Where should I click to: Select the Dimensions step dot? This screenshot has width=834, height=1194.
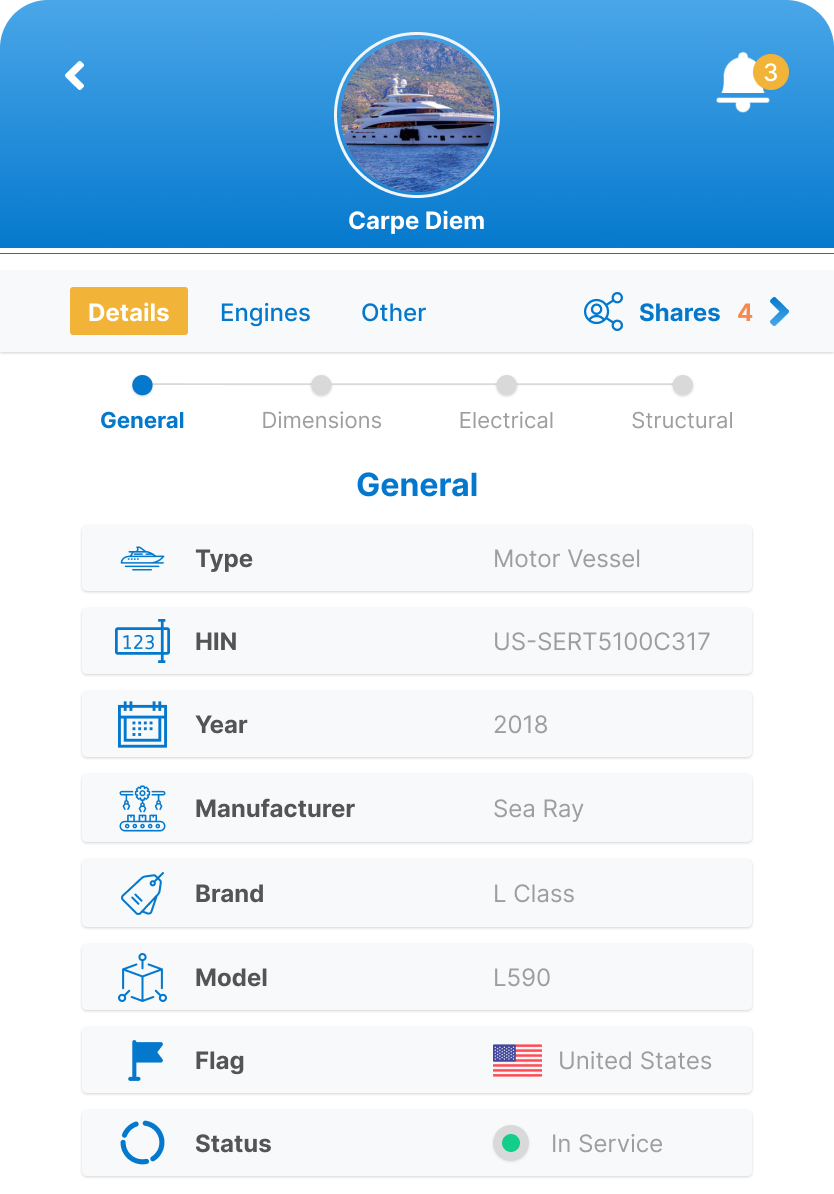(x=321, y=385)
